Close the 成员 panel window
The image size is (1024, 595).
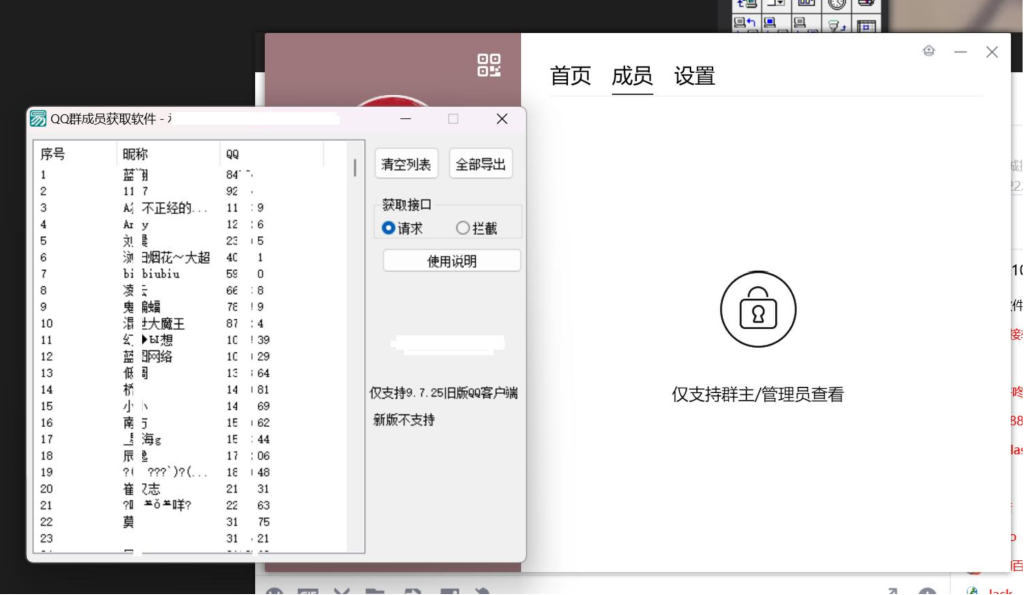pos(991,52)
